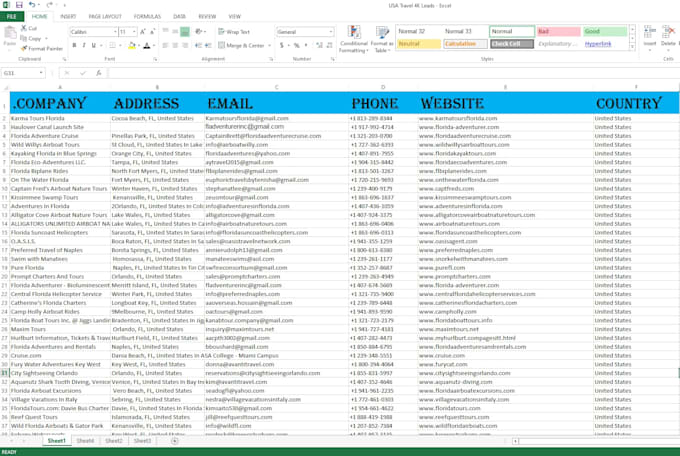Switch to the DATA tab

180,16
